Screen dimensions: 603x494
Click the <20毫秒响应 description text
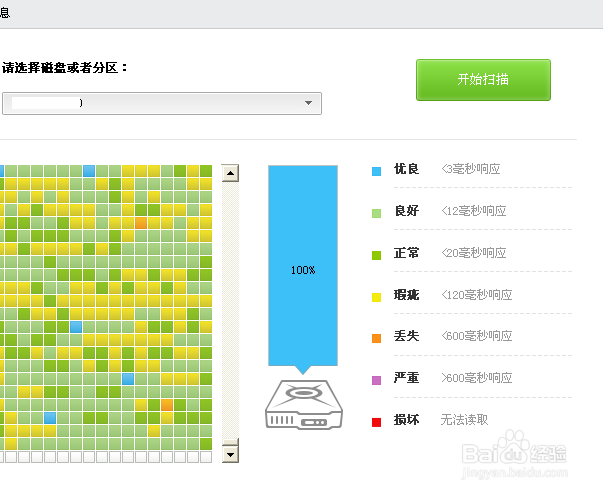tap(474, 253)
